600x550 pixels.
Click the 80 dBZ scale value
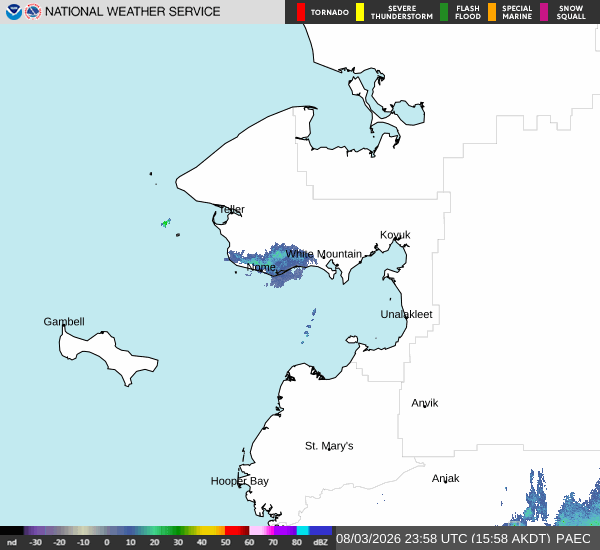297,542
